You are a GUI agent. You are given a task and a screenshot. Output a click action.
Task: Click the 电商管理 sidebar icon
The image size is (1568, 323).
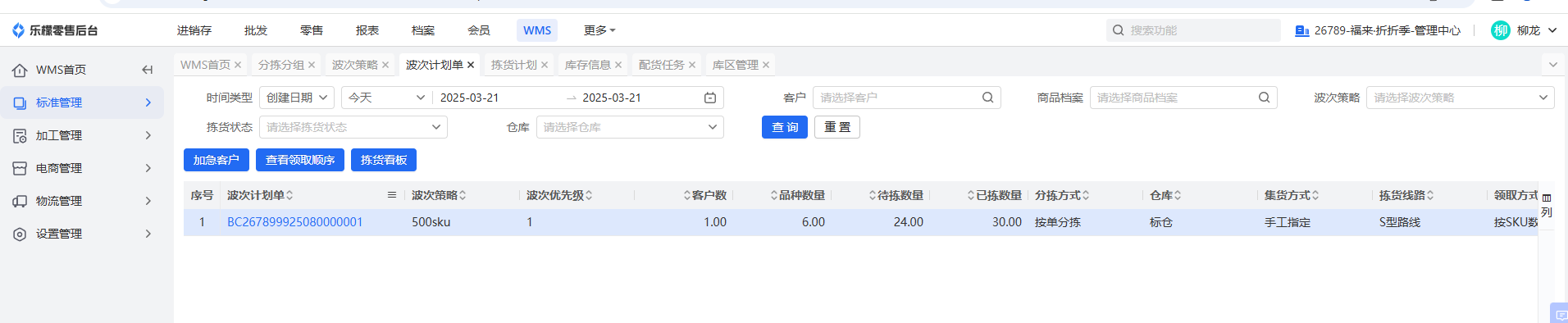point(20,168)
